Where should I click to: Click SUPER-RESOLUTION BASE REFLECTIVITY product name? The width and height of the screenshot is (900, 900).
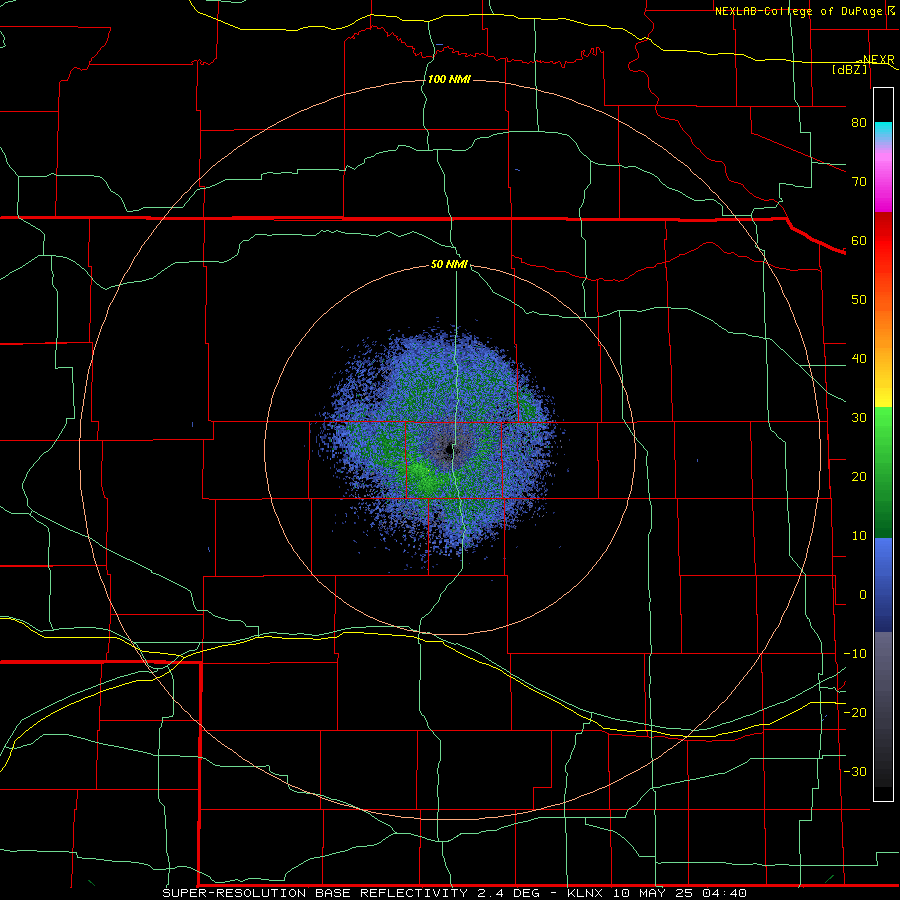coord(314,893)
